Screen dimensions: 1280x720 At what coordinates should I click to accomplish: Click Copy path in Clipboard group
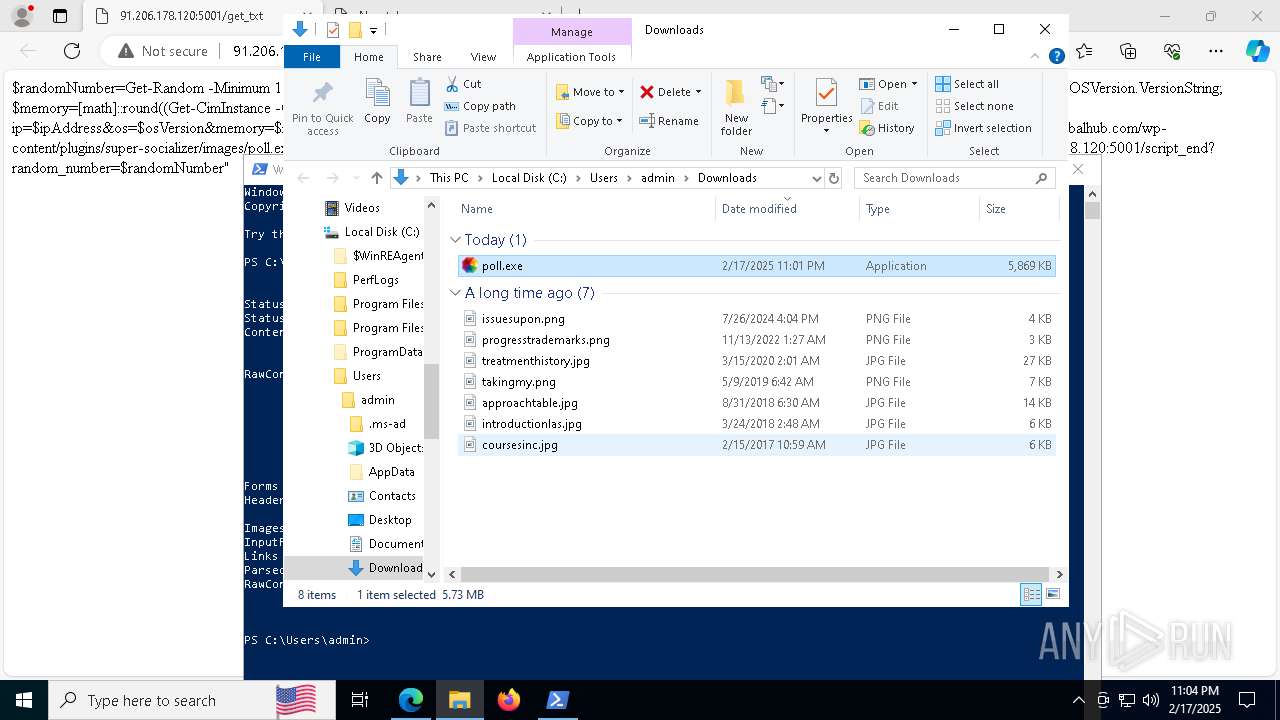click(x=481, y=106)
